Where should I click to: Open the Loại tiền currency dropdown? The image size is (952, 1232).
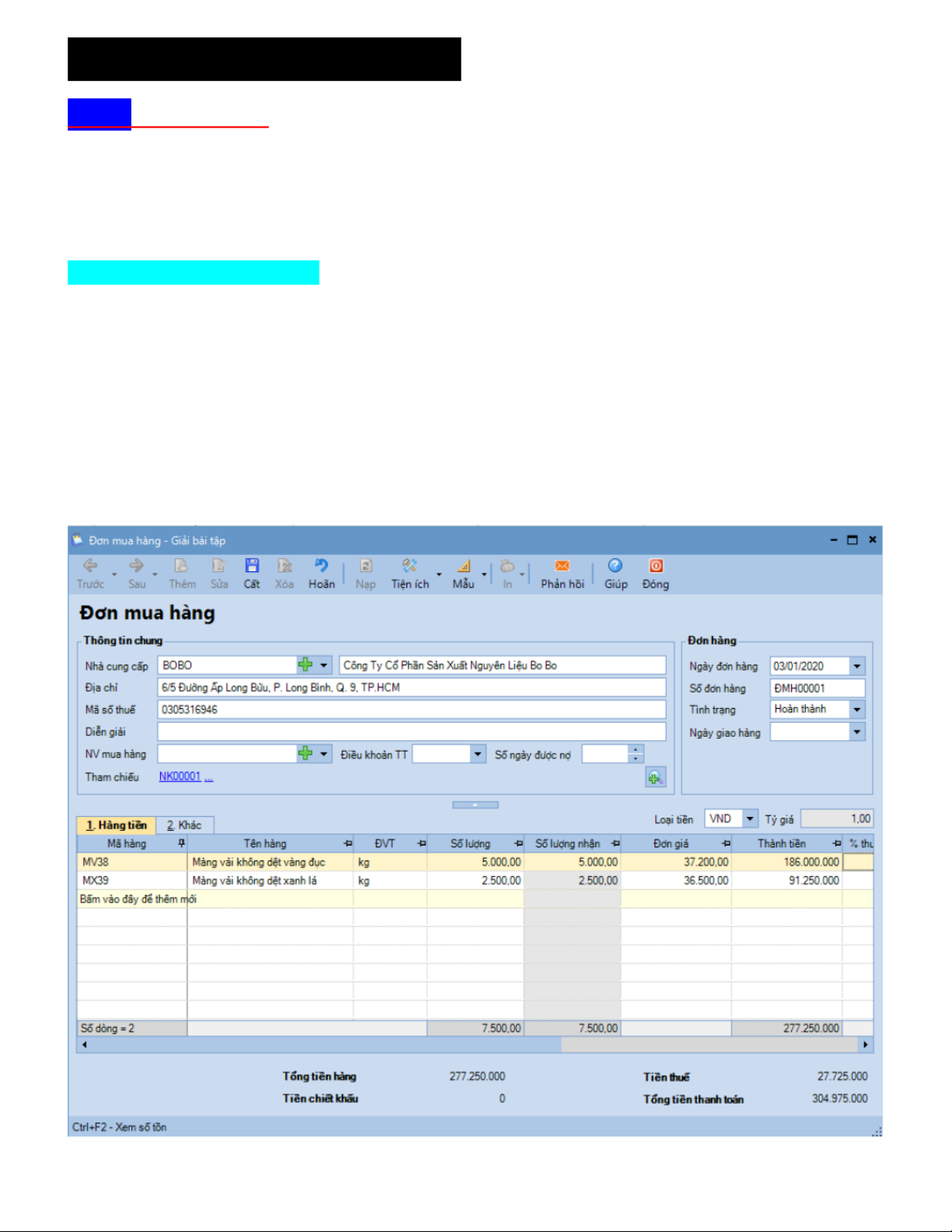[x=749, y=818]
